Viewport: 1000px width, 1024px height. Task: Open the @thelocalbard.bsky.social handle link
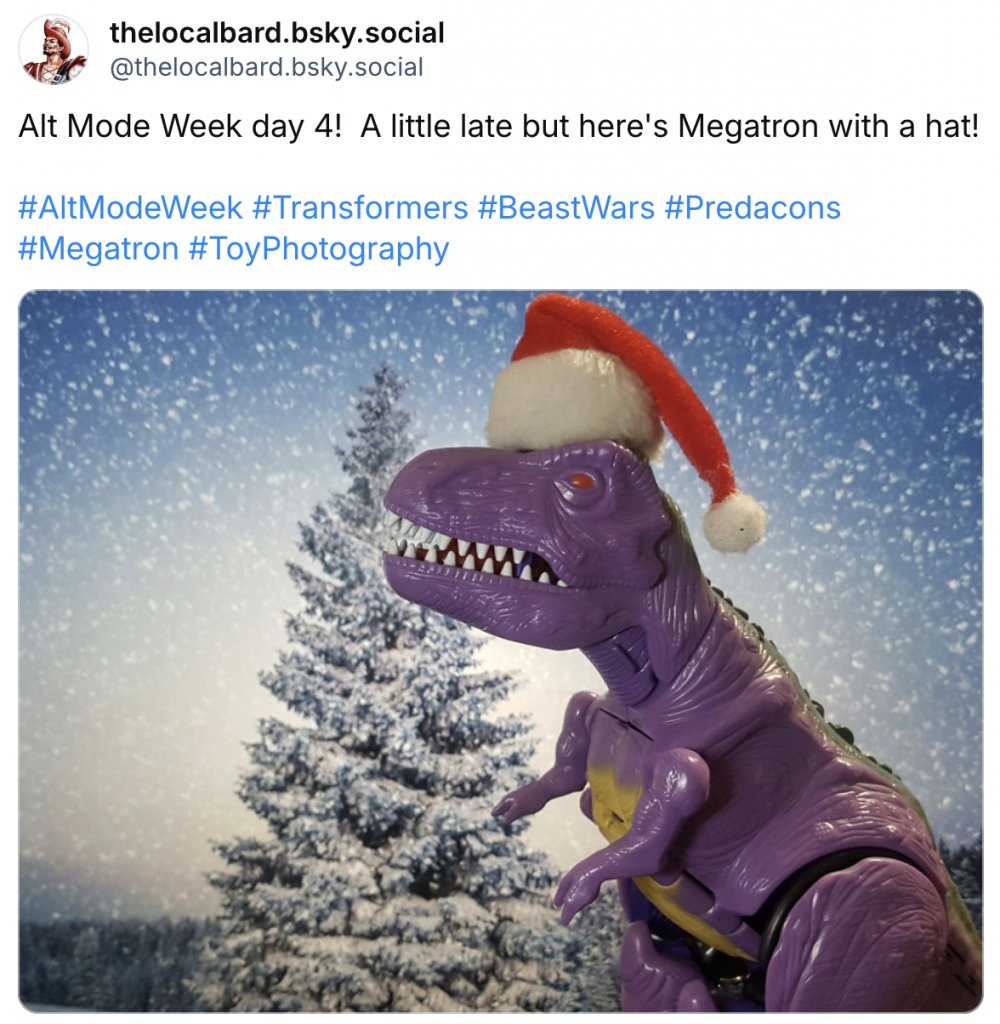click(x=266, y=67)
